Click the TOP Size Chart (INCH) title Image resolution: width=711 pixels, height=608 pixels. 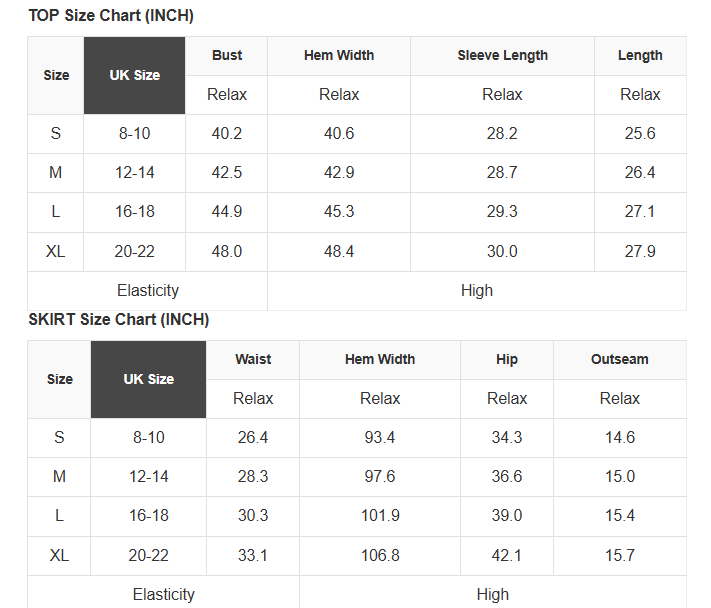coord(111,15)
